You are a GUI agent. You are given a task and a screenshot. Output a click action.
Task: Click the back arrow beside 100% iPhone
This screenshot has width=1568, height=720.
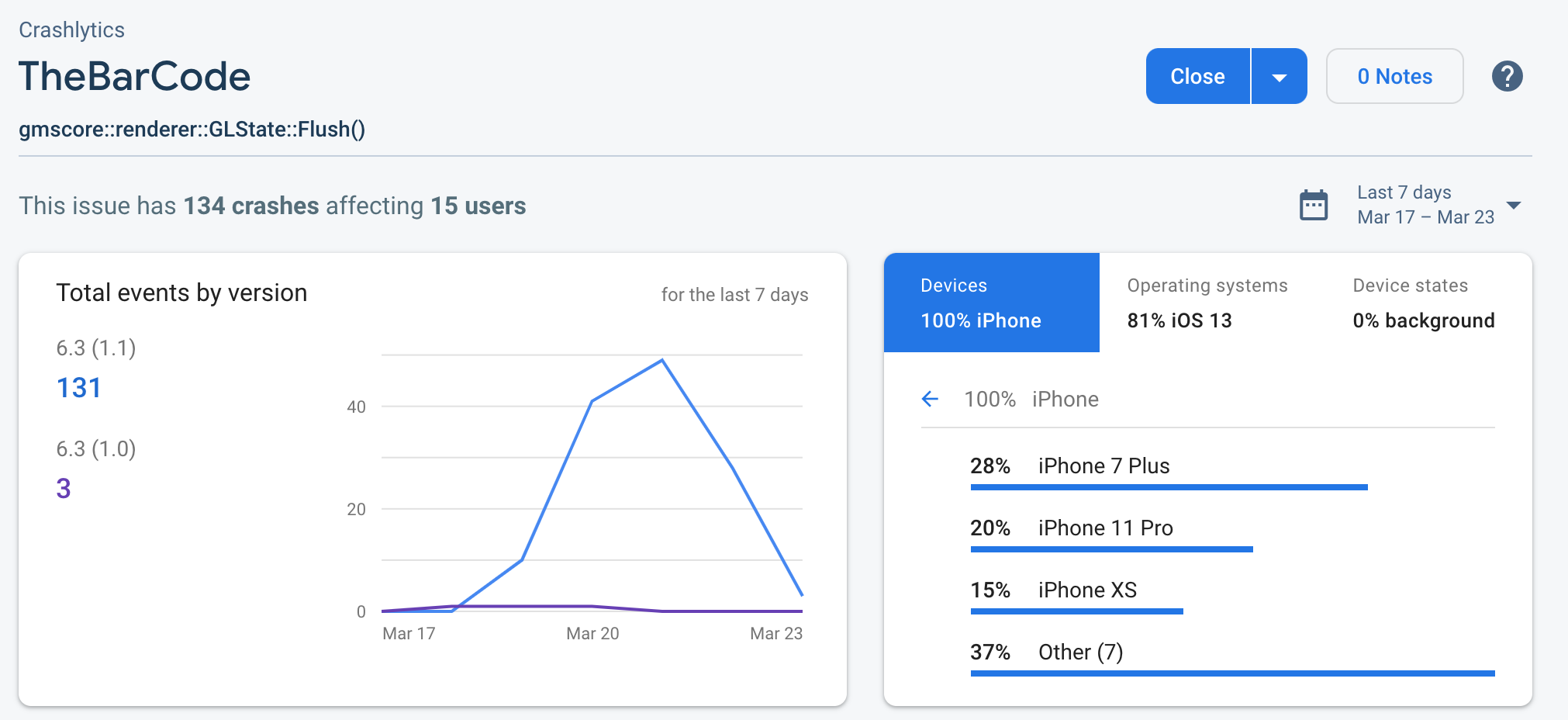tap(930, 399)
